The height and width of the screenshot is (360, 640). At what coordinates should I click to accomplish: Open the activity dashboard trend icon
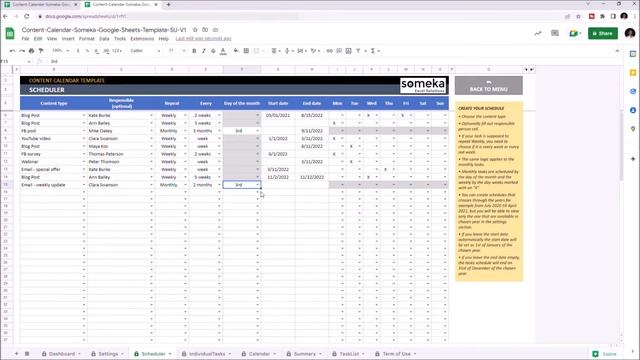(538, 33)
